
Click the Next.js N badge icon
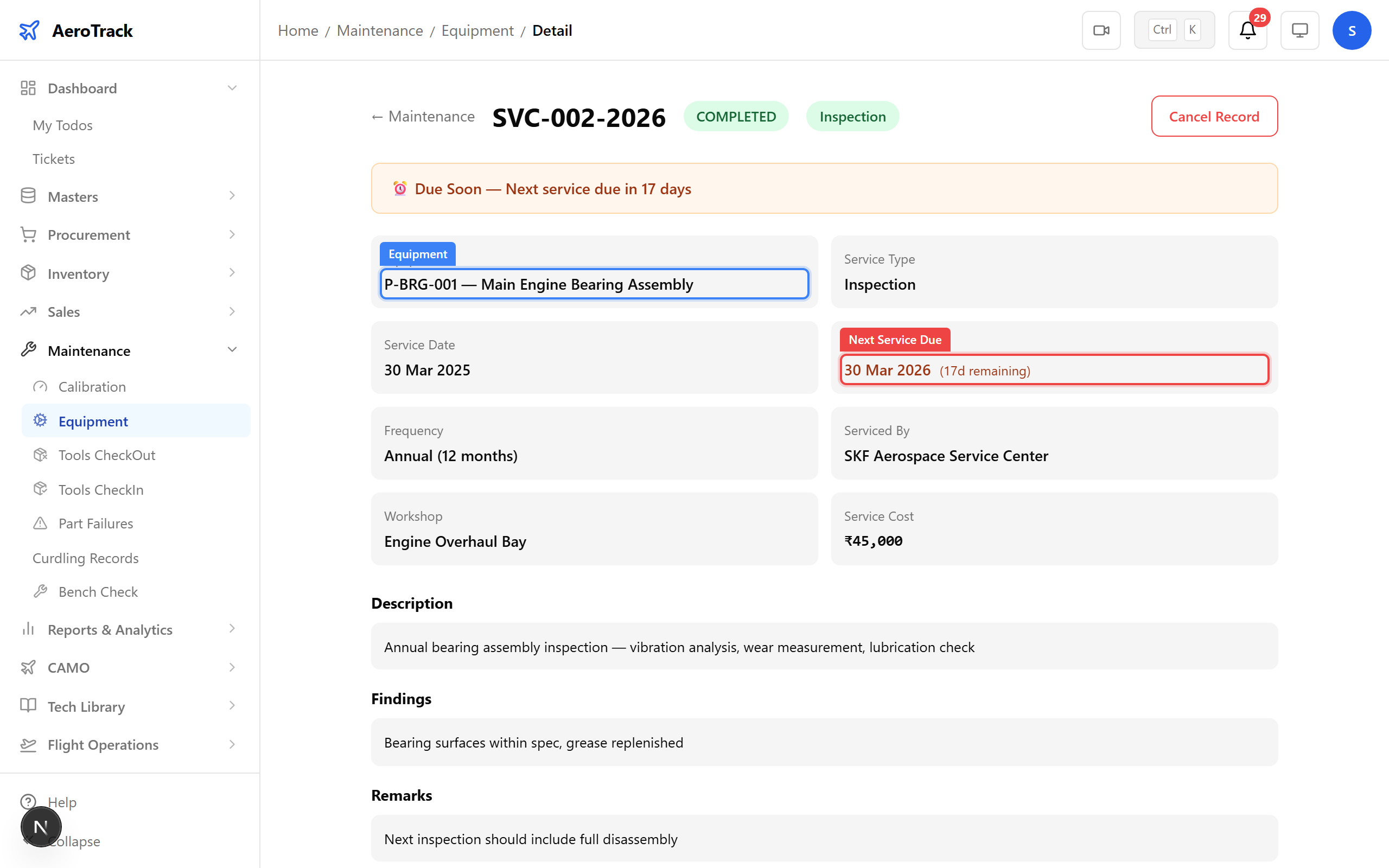click(x=41, y=827)
